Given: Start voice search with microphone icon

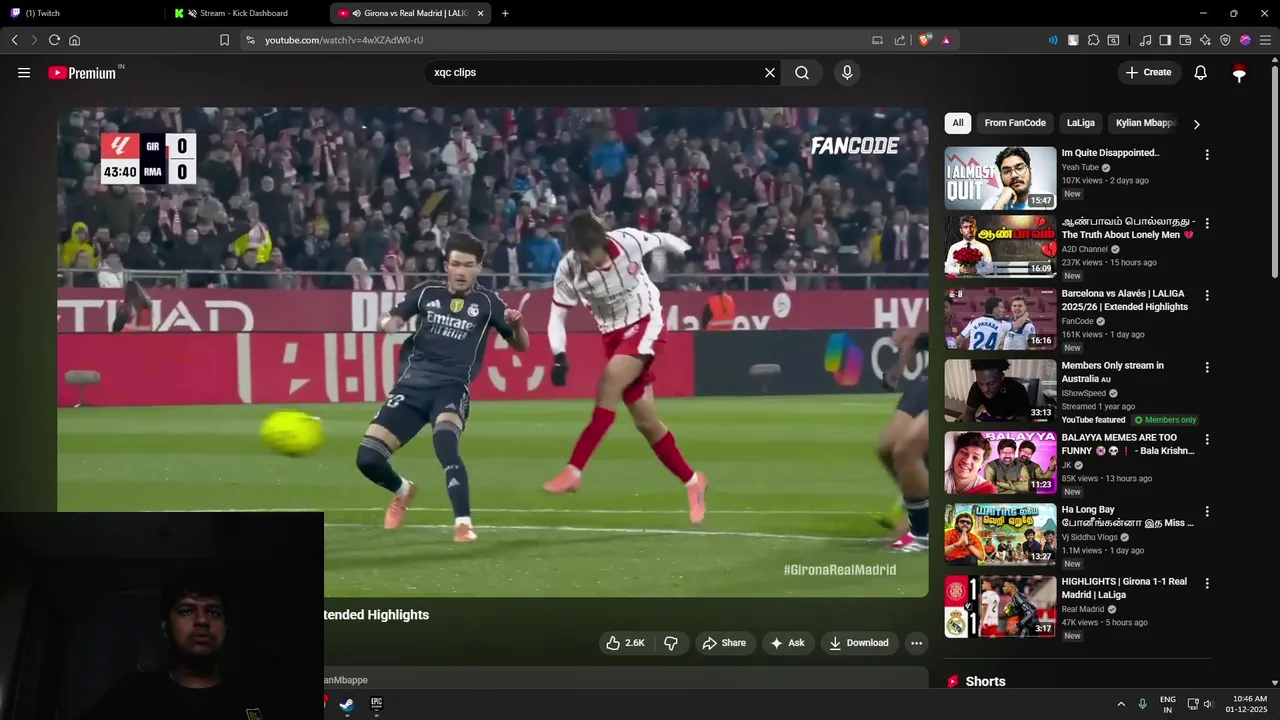Looking at the screenshot, I should tap(847, 73).
